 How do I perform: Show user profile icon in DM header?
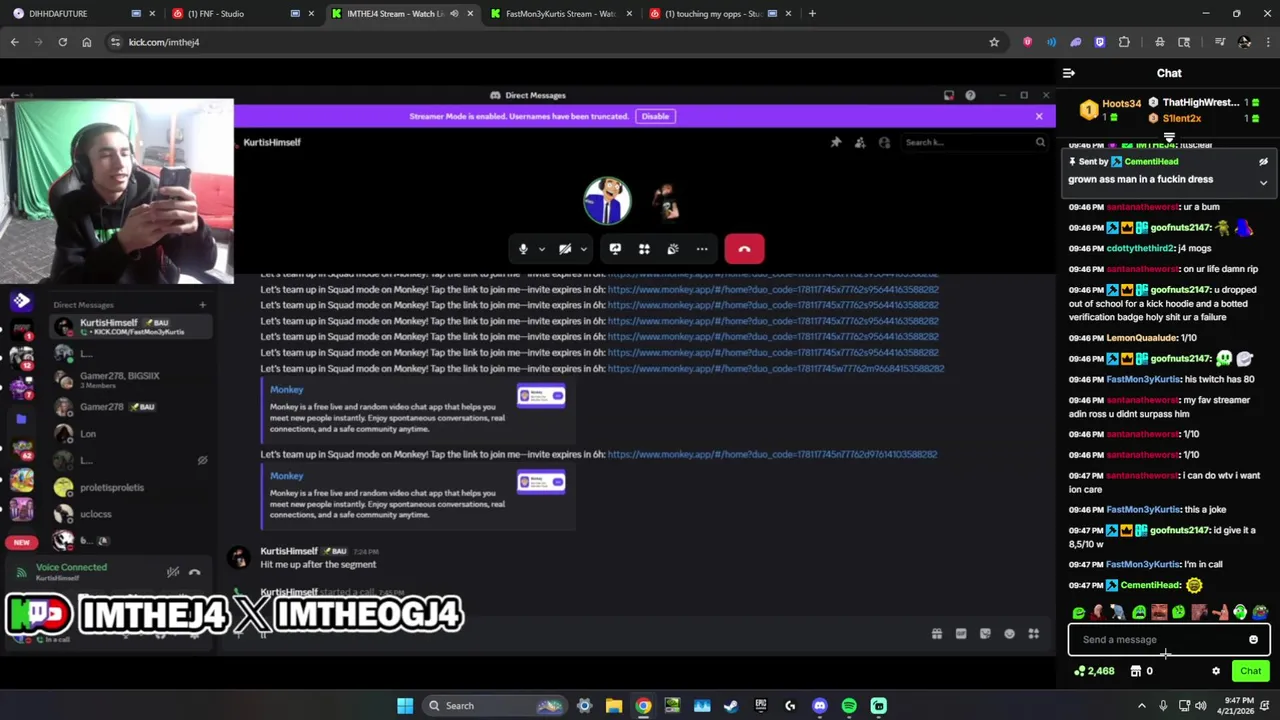coord(884,142)
